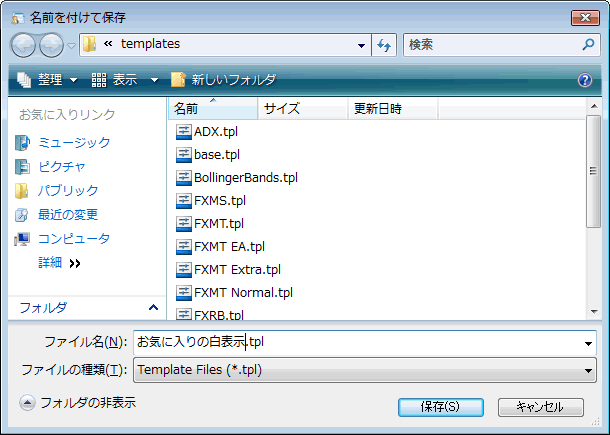Close the 名前を付けて保存 dialog
The image size is (610, 435).
click(x=585, y=18)
